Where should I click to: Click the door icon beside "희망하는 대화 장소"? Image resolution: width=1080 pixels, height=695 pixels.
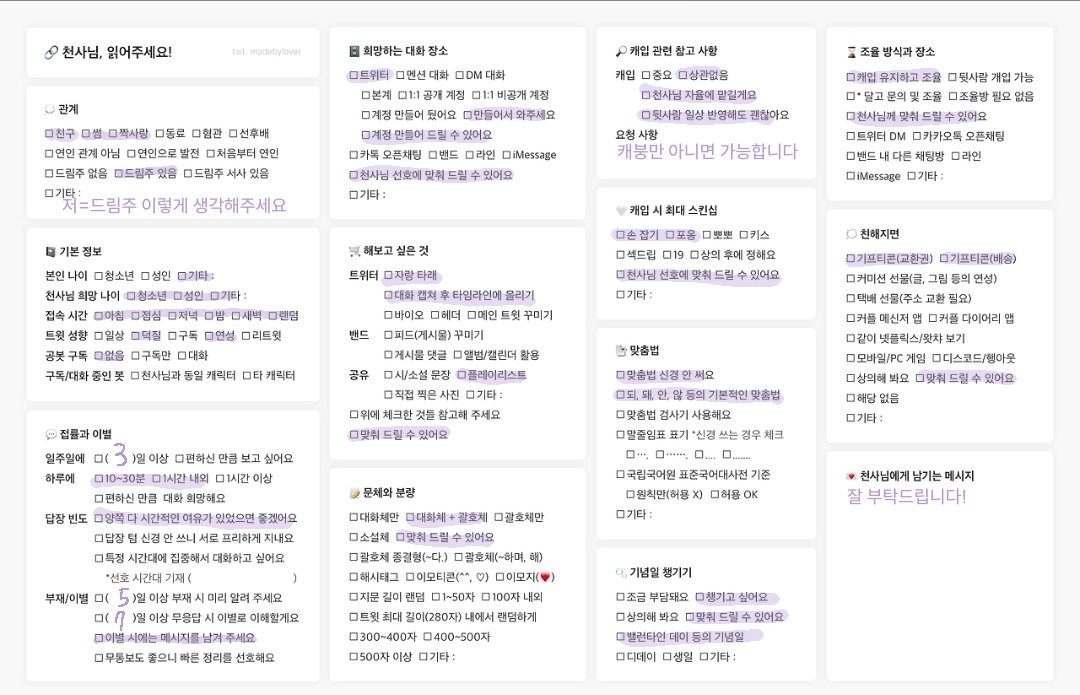[x=354, y=51]
